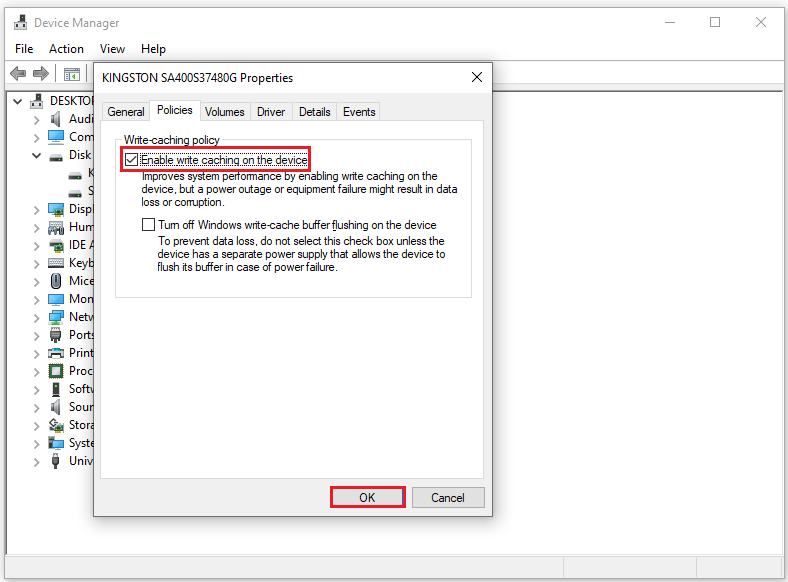Open the View menu
788x582 pixels.
pos(112,49)
